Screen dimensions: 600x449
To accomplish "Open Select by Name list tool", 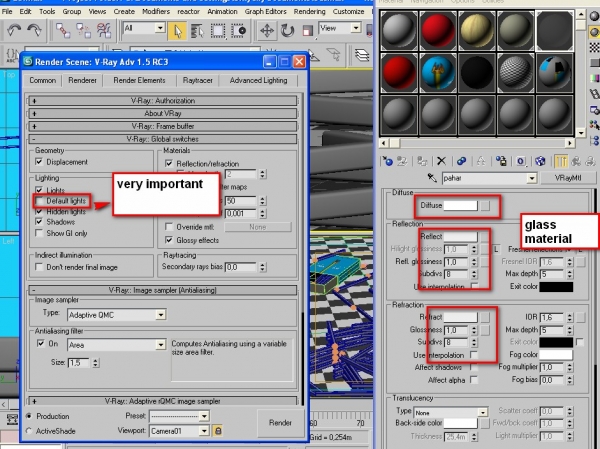I will 197,31.
